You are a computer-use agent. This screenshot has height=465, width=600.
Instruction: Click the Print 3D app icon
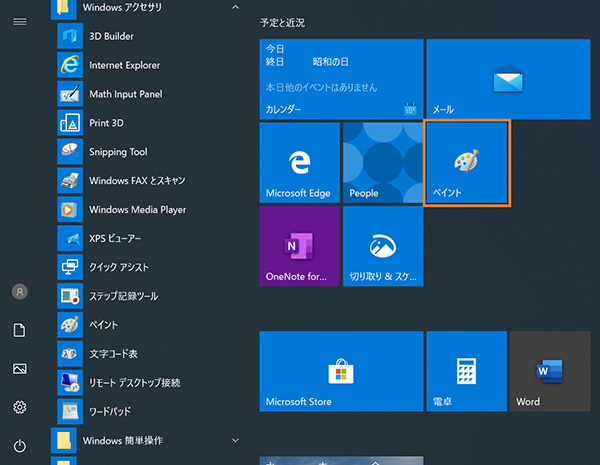[70, 123]
